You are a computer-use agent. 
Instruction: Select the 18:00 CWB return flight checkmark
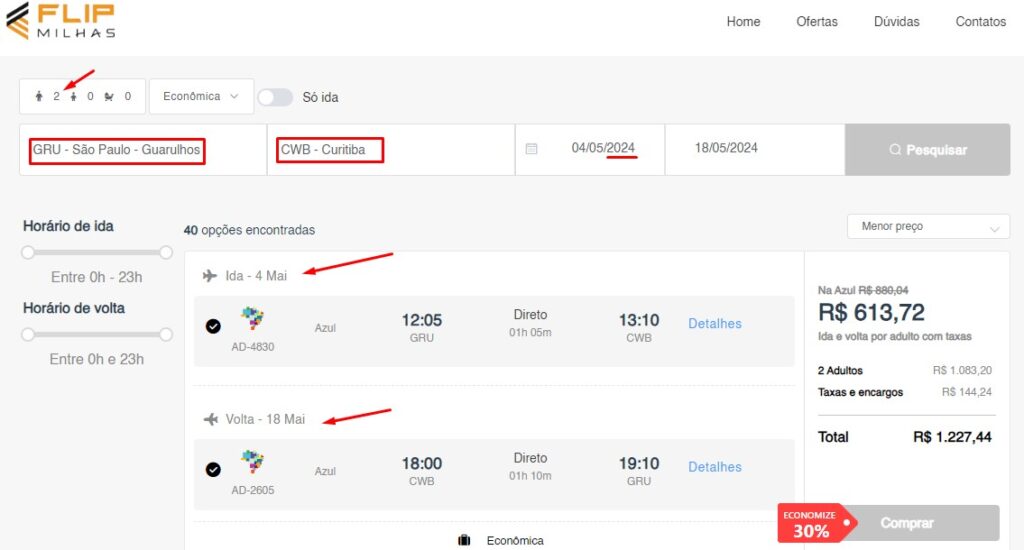point(213,469)
